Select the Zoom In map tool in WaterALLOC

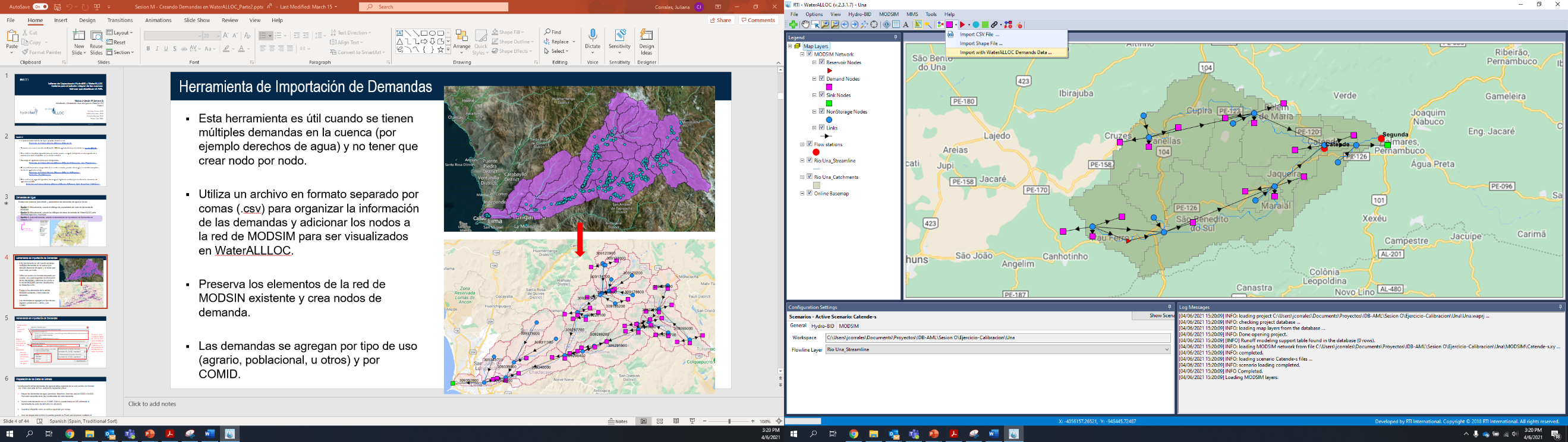826,24
